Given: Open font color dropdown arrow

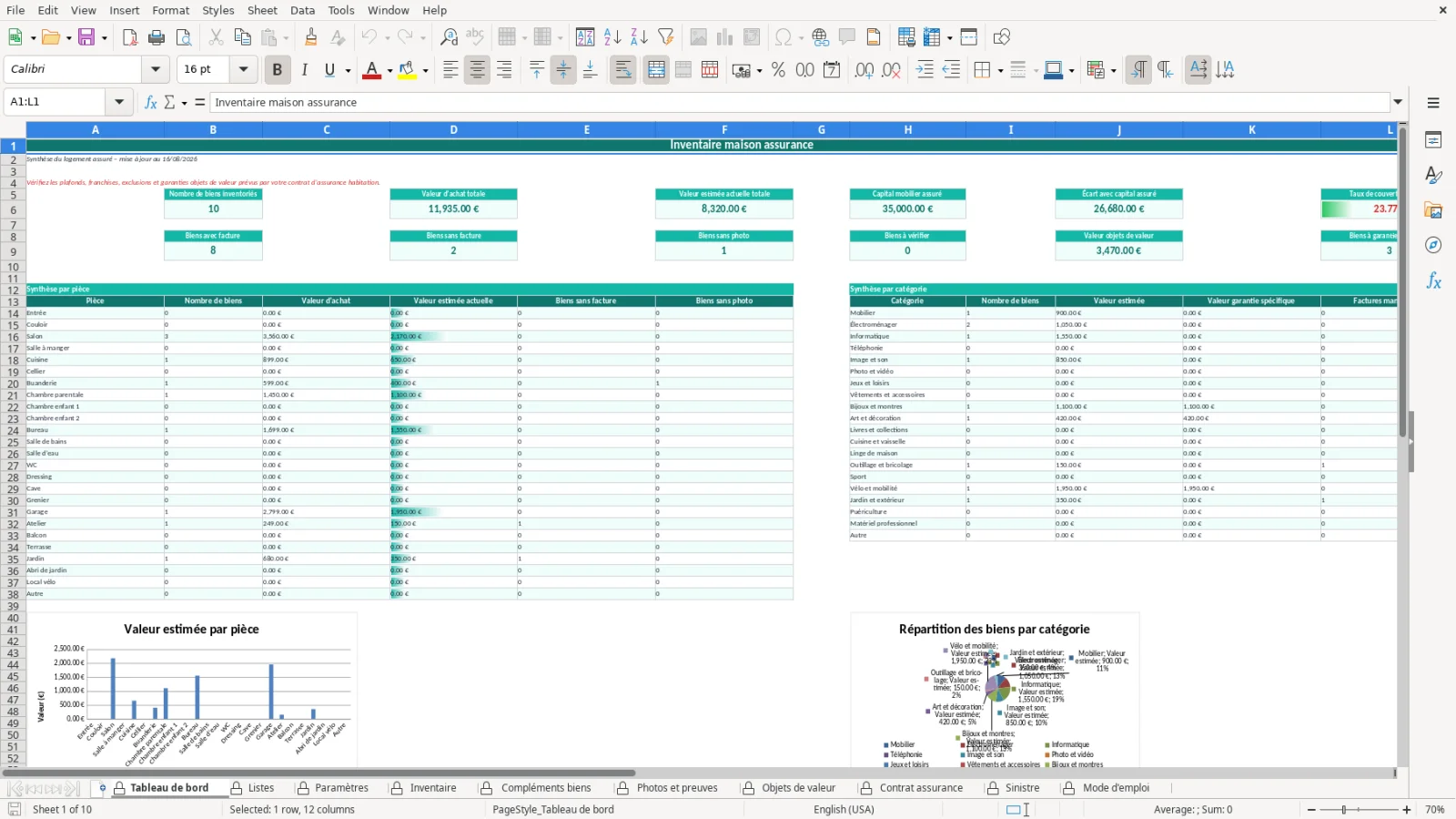Looking at the screenshot, I should point(389,70).
